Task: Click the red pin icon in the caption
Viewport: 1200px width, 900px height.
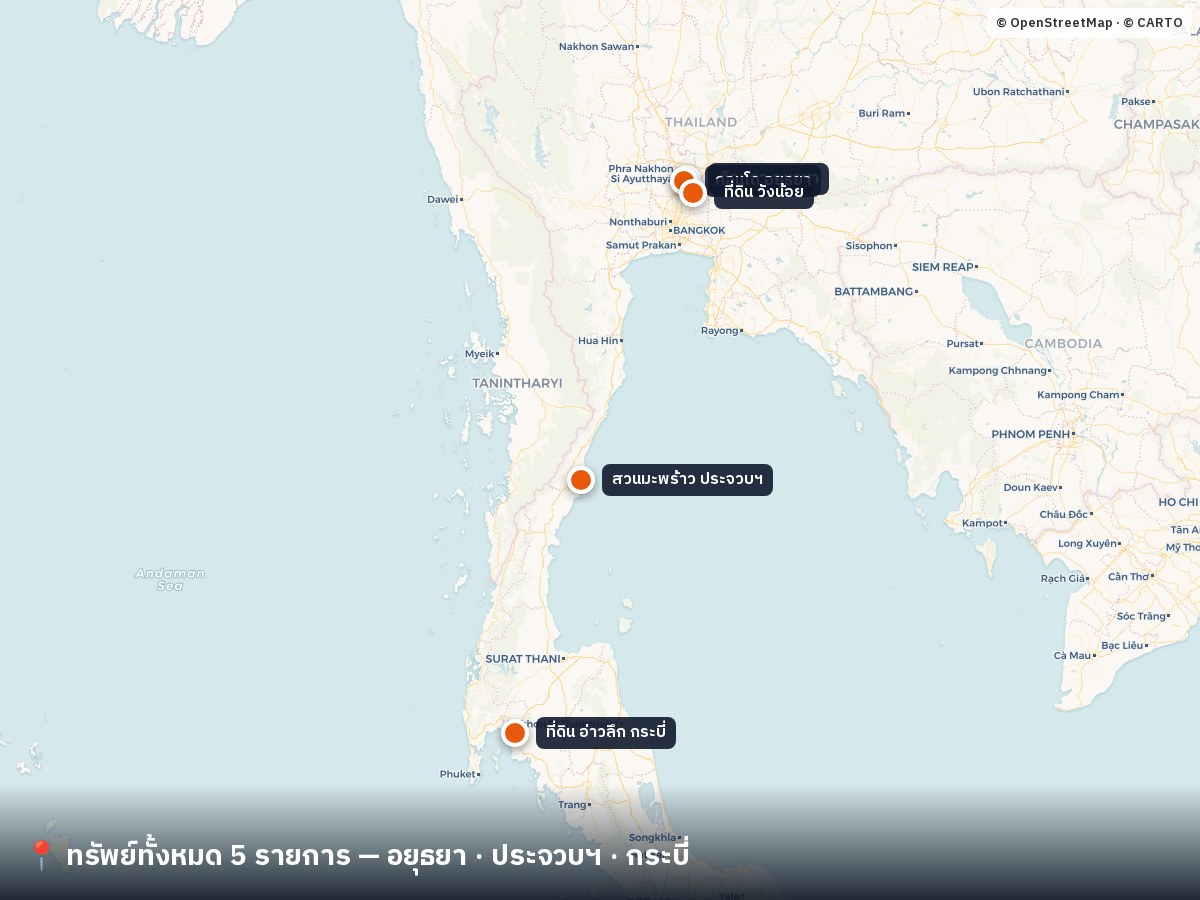Action: point(41,855)
